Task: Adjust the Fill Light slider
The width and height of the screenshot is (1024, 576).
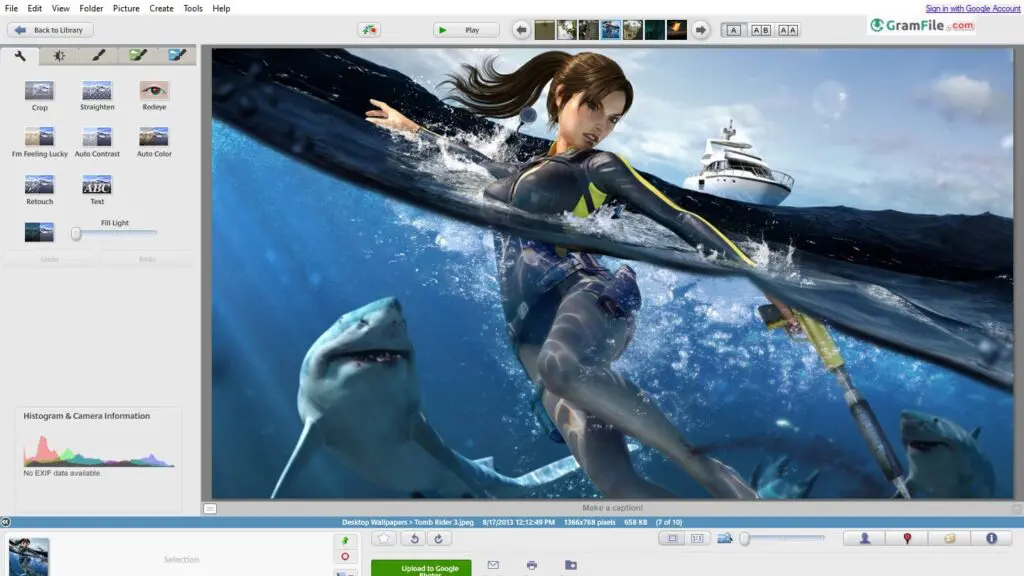Action: pyautogui.click(x=115, y=233)
